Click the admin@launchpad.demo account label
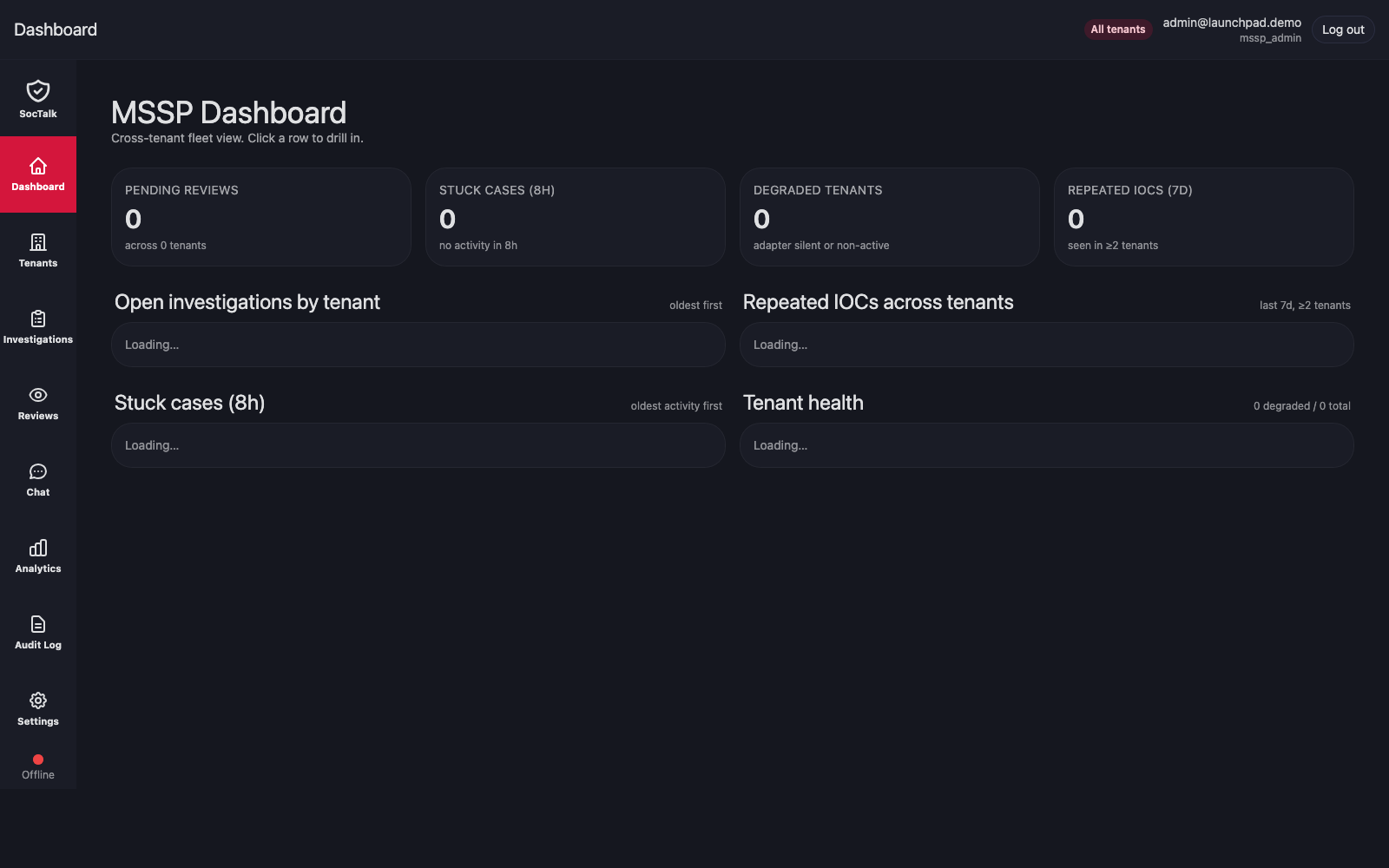 (x=1232, y=23)
